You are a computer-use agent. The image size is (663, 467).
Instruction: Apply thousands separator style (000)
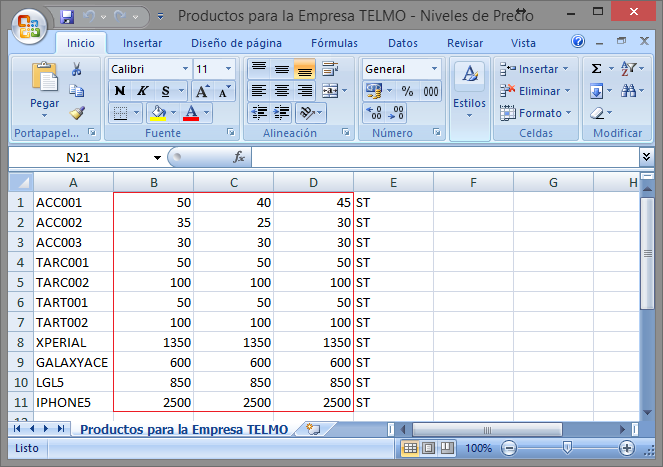point(430,91)
